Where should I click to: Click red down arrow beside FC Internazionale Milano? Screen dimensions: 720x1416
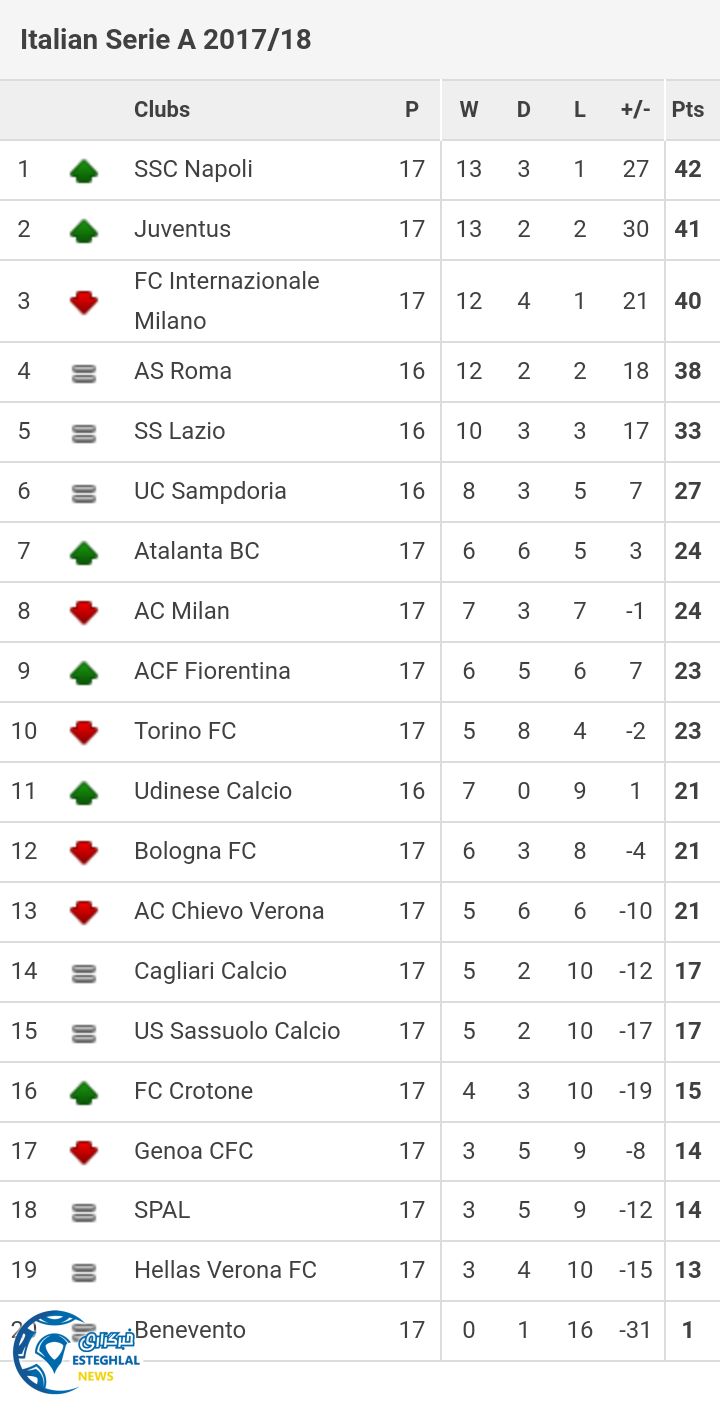click(84, 302)
